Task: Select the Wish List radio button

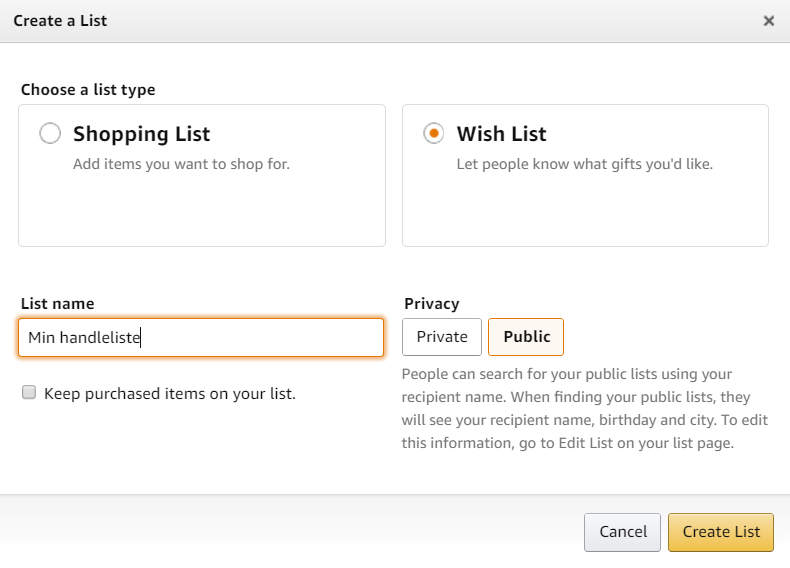Action: 434,134
